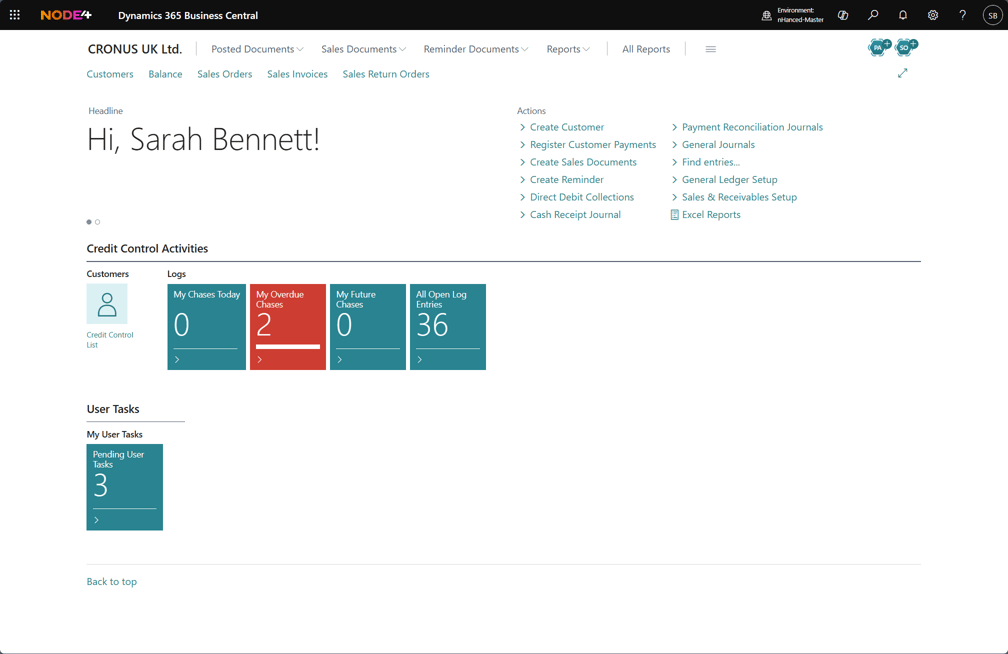Click the Hi, Sarah Bennett! headline
Viewport: 1008px width, 654px height.
203,139
